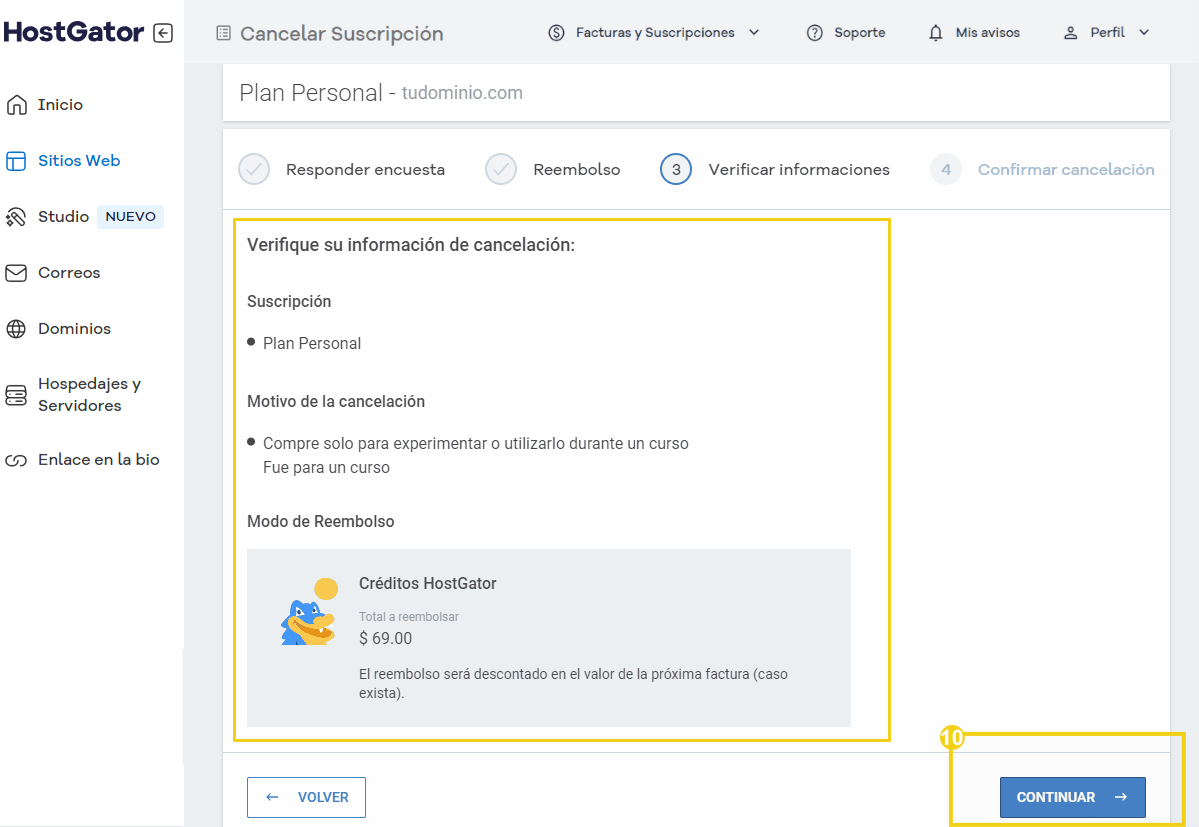1199x827 pixels.
Task: Click the Cancelar Suscripción list icon
Action: tap(223, 33)
